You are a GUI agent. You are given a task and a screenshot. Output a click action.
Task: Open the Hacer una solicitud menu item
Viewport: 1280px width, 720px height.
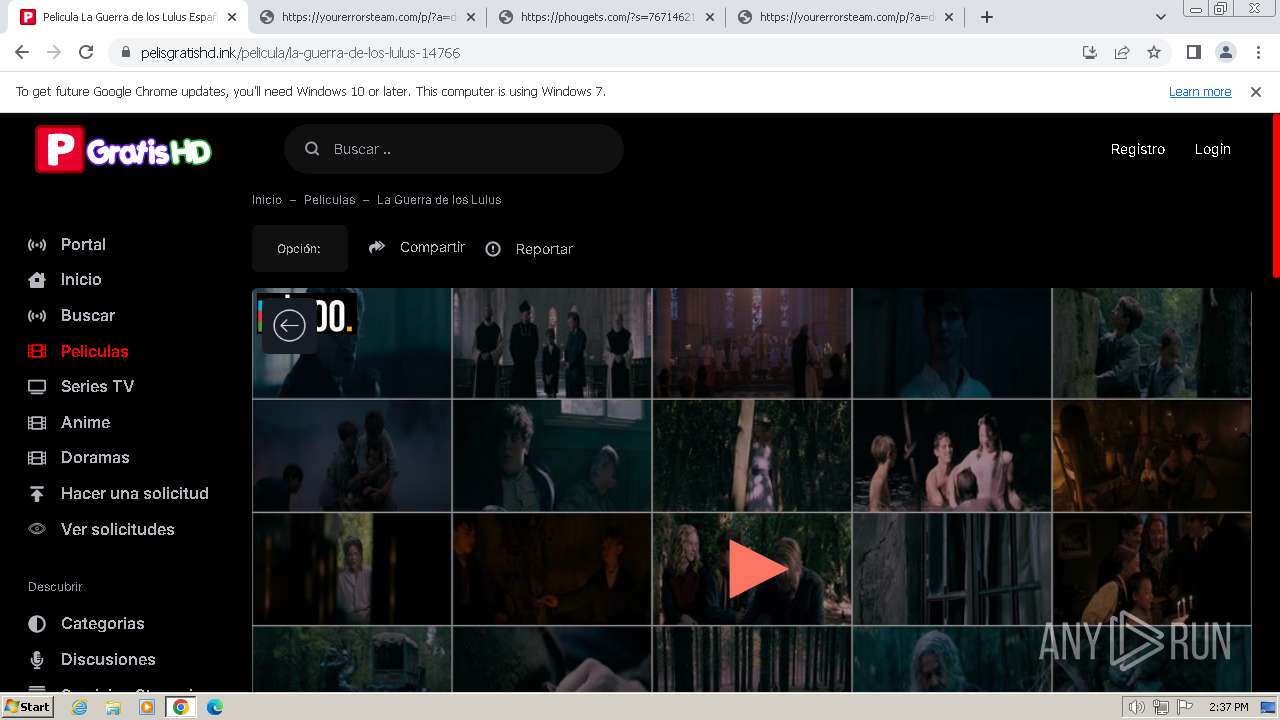point(134,494)
